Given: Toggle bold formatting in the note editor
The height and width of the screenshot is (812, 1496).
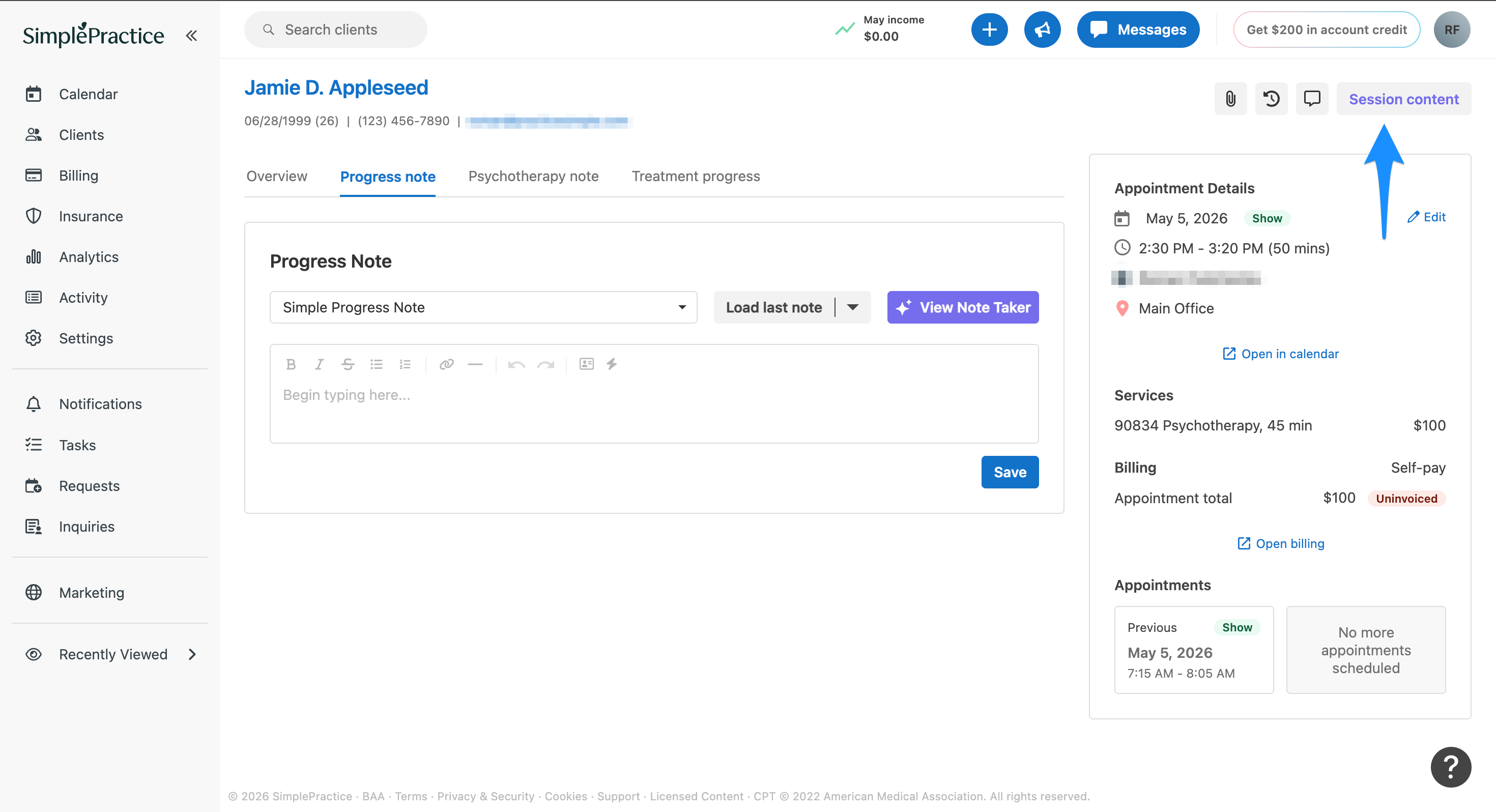Looking at the screenshot, I should click(291, 364).
